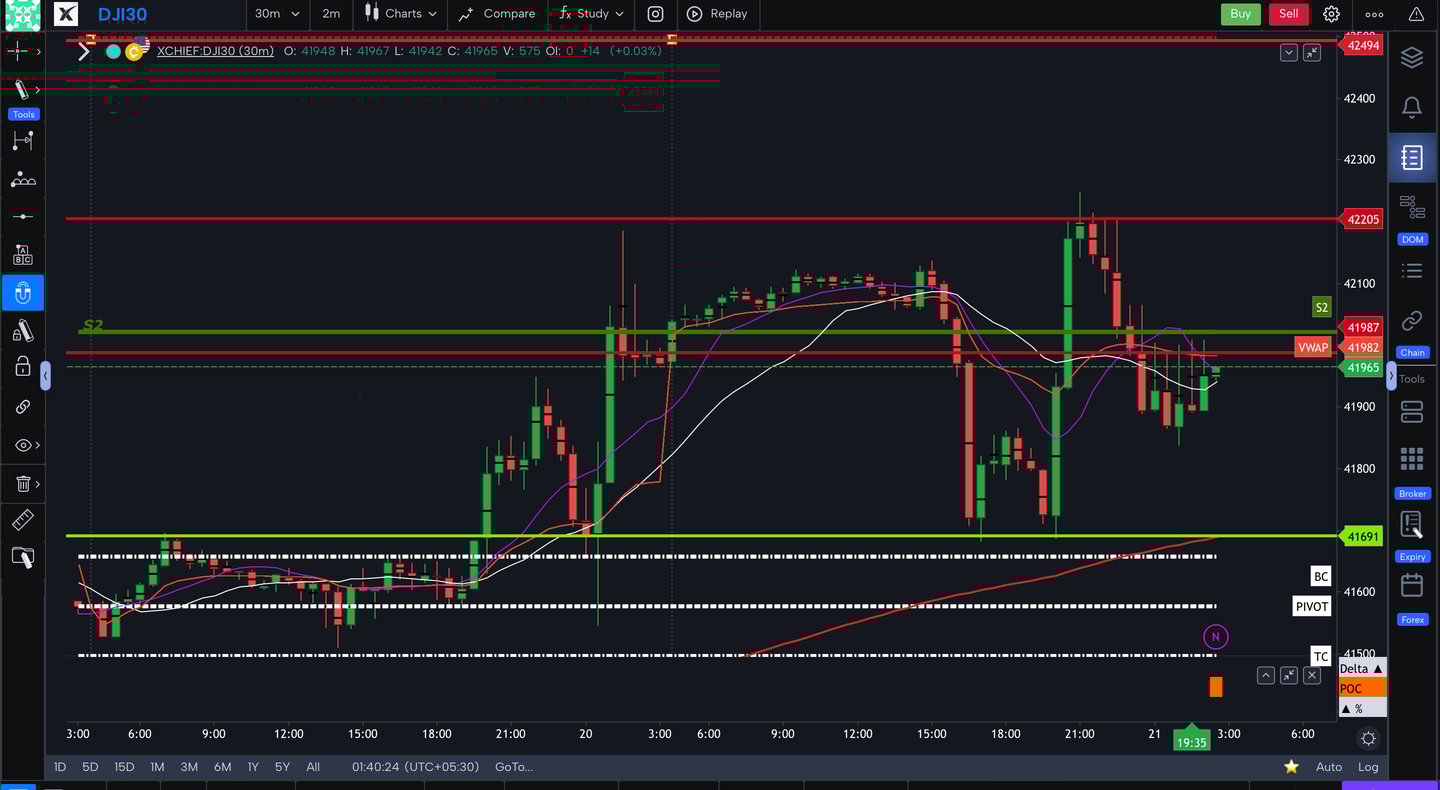1440x790 pixels.
Task: Click the warning triangle alert icon
Action: (1416, 14)
